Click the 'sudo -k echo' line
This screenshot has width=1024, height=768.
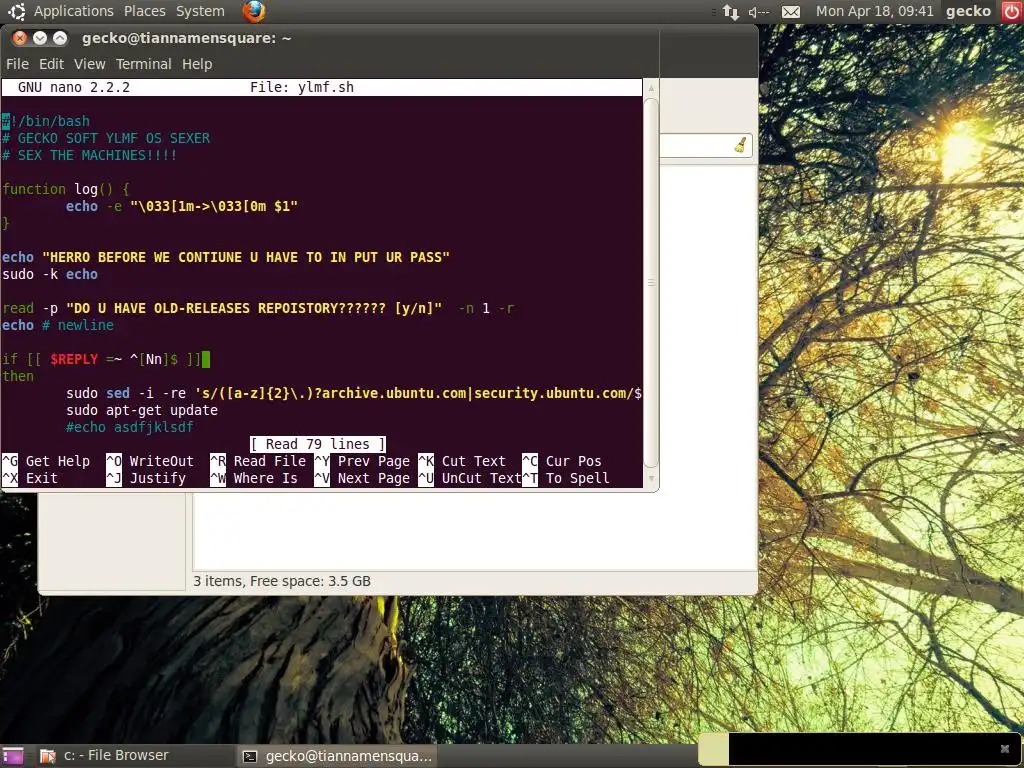pos(50,274)
